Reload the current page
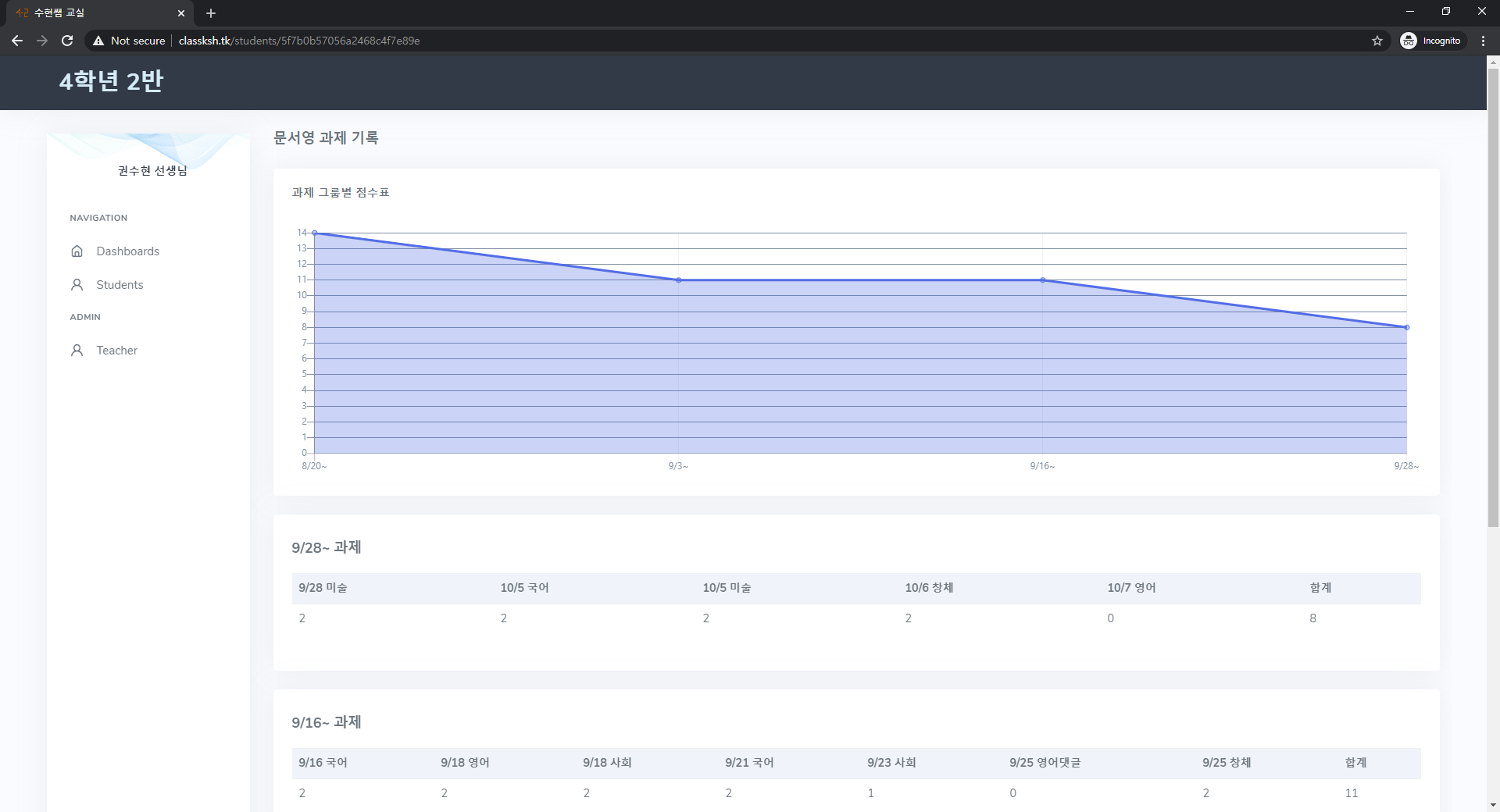This screenshot has height=812, width=1500. tap(67, 41)
